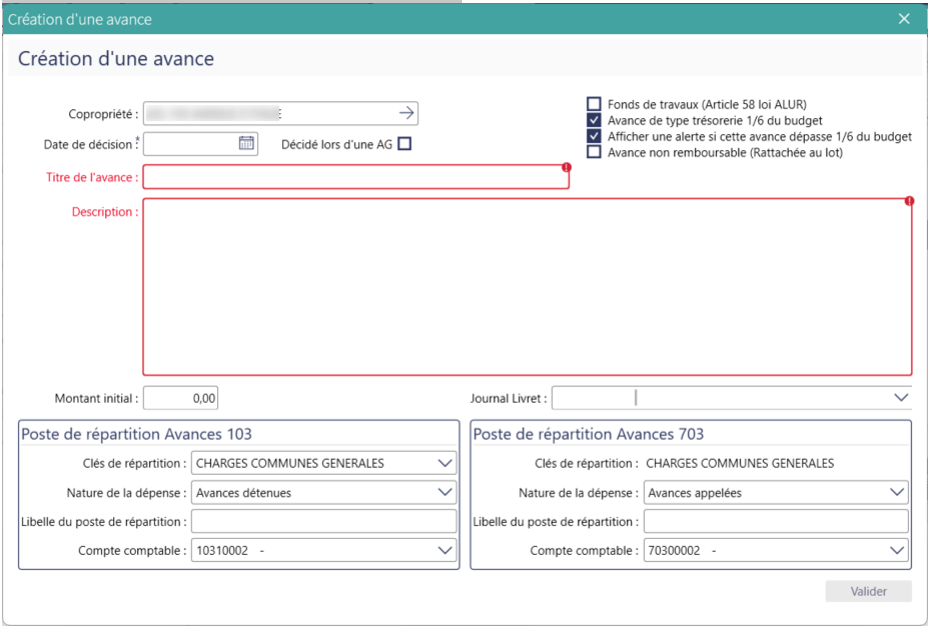This screenshot has width=935, height=633.
Task: Click into the Titre de l'avance field
Action: (x=355, y=178)
